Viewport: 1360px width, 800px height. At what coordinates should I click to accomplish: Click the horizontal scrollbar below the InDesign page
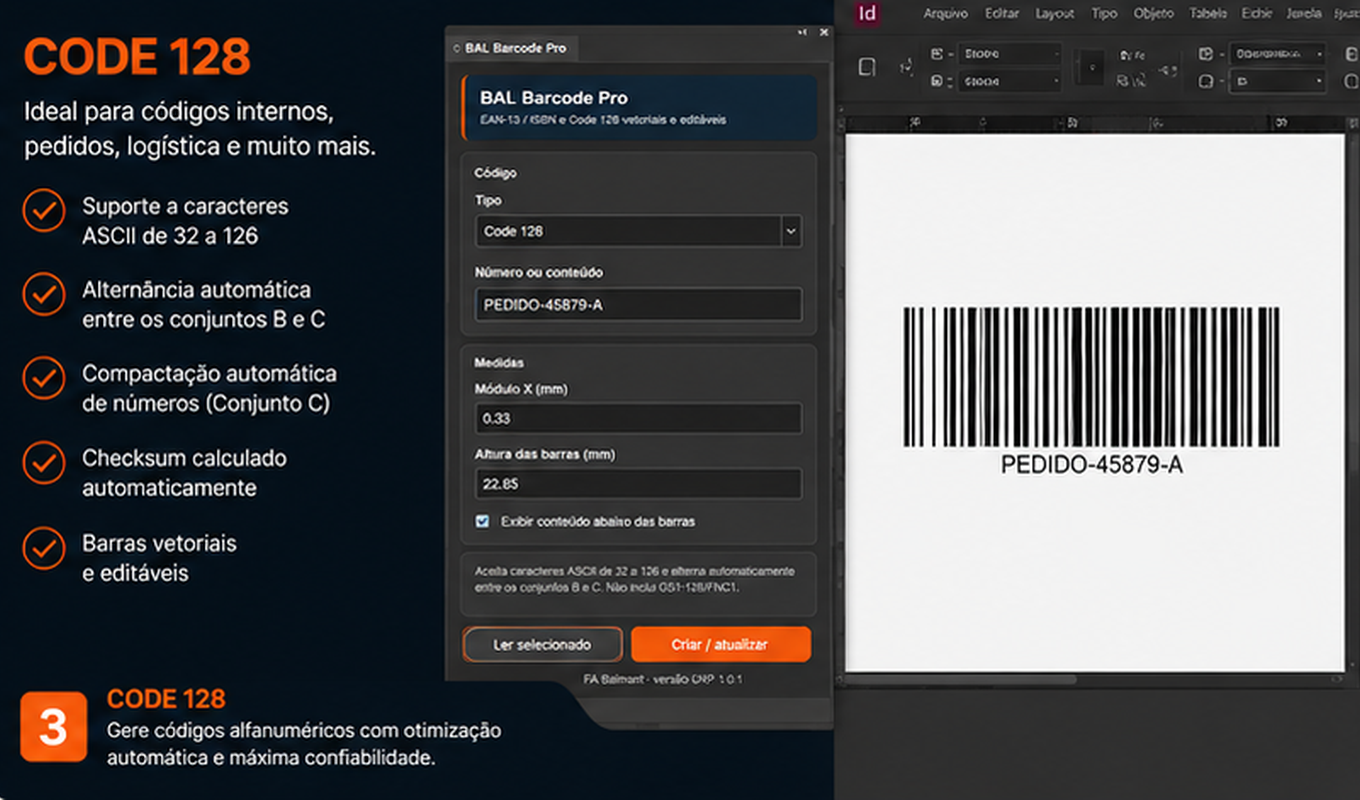click(960, 679)
